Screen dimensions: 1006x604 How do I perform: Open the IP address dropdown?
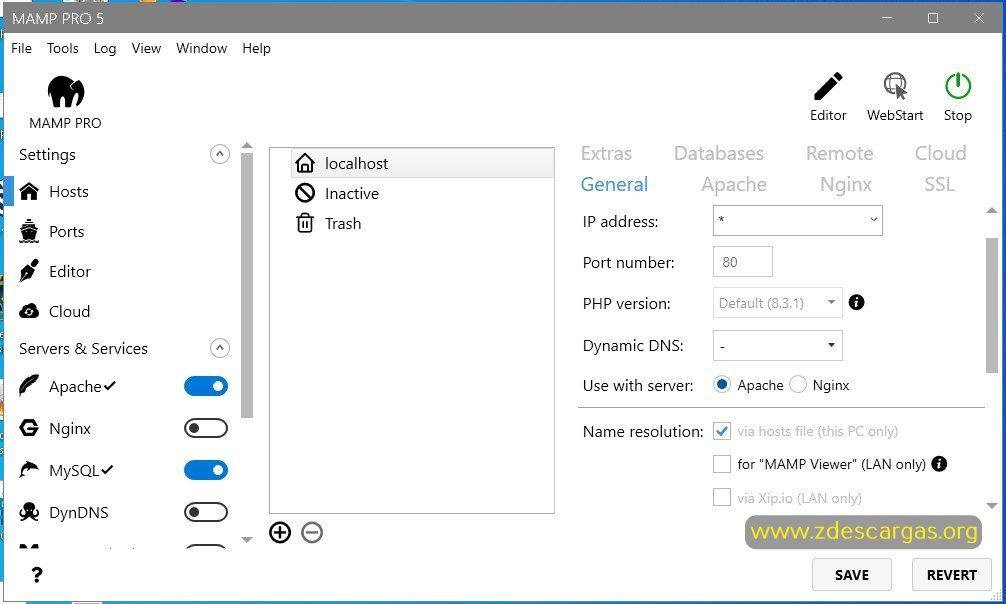tap(797, 220)
